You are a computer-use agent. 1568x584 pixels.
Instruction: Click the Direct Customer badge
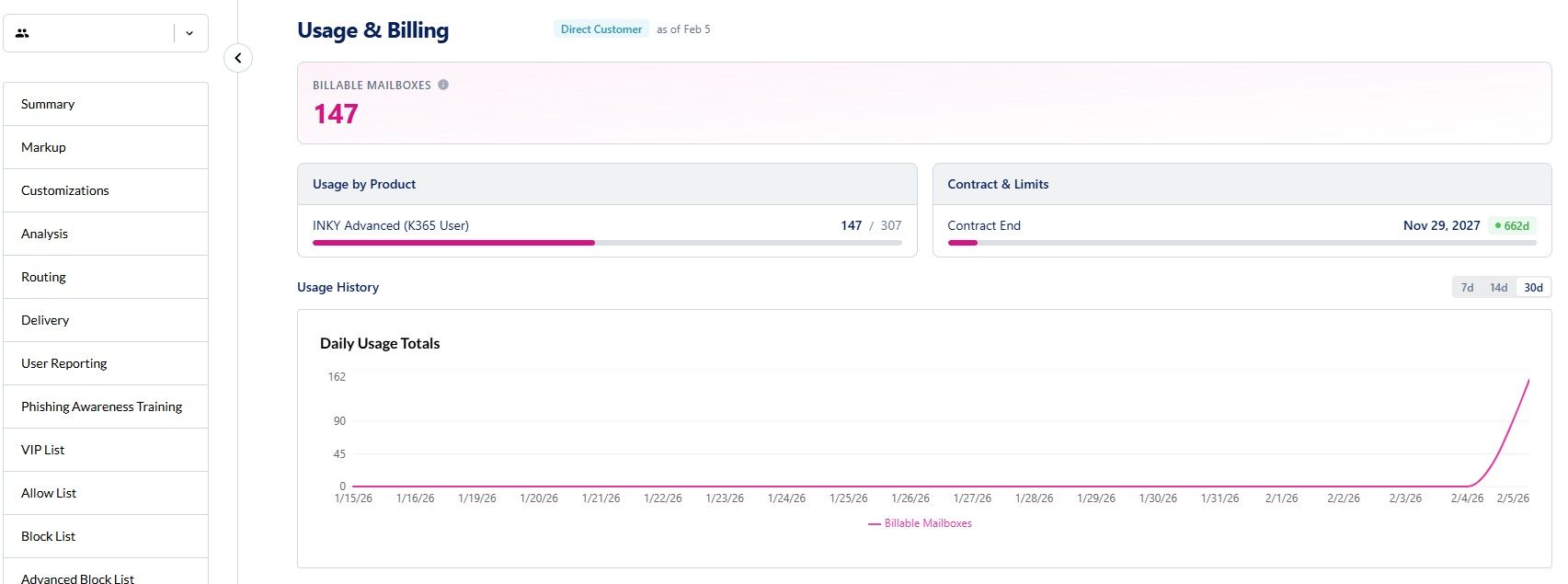tap(601, 29)
